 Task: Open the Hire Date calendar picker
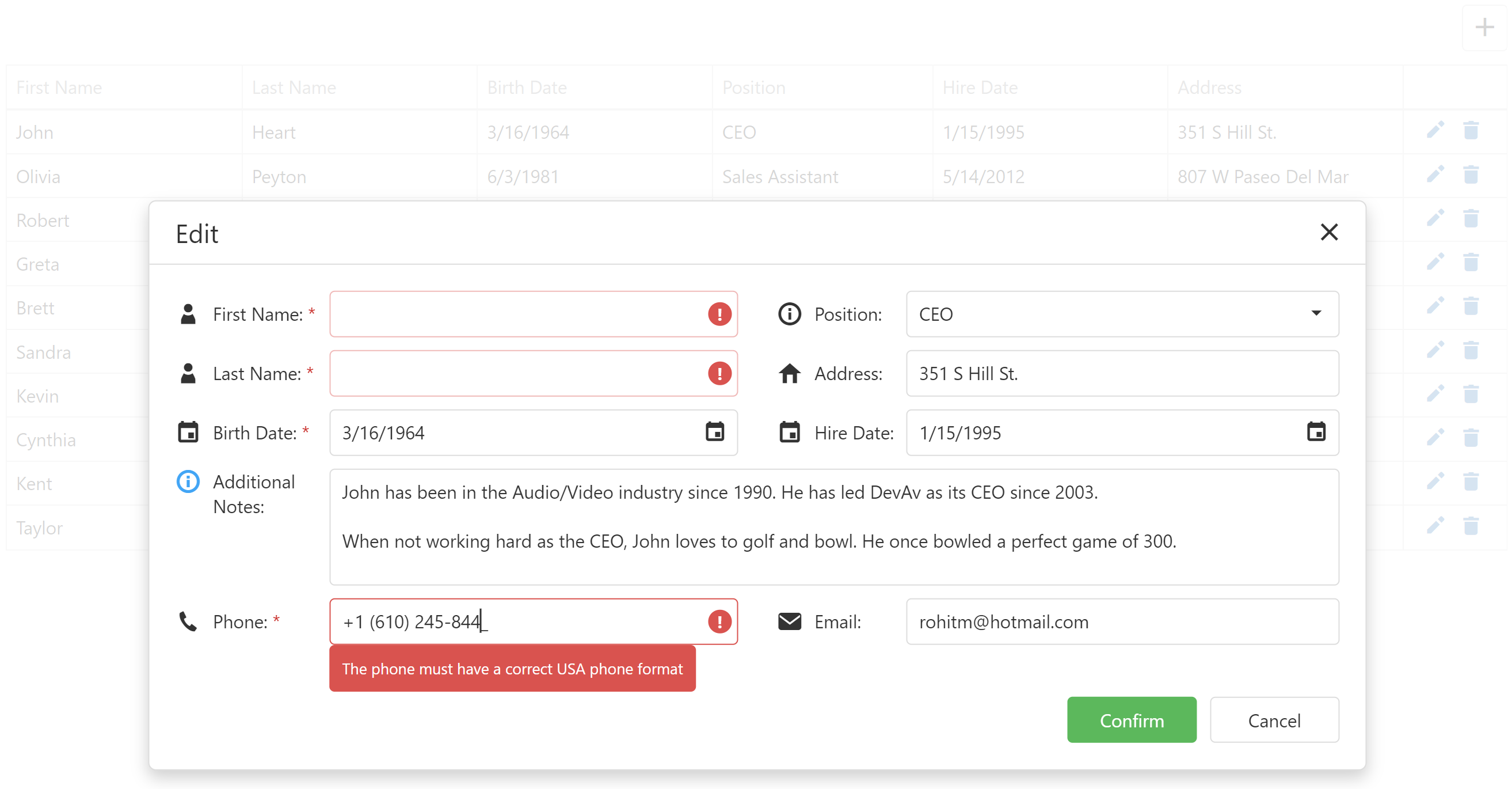pyautogui.click(x=1316, y=433)
